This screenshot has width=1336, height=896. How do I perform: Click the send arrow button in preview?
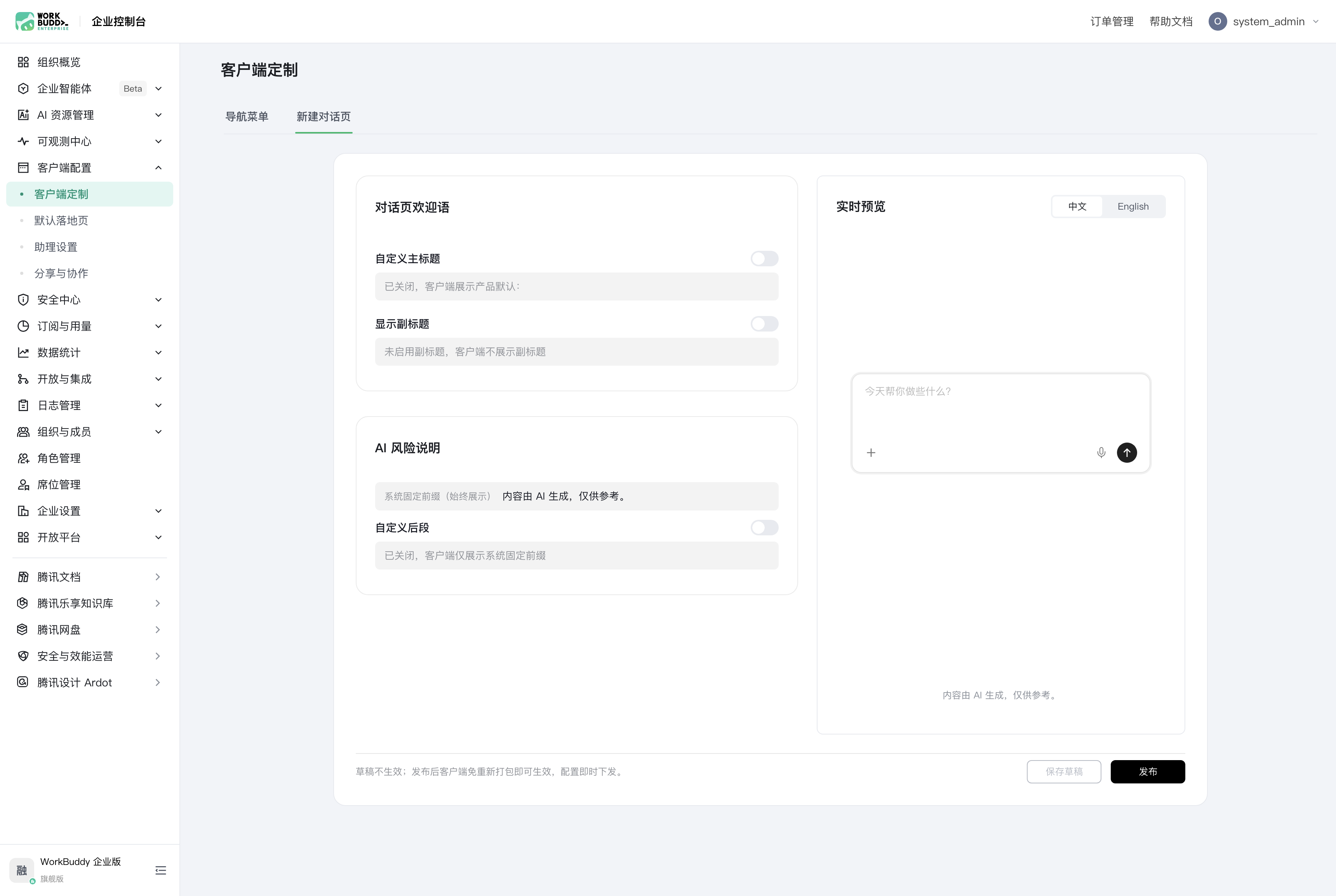[x=1127, y=453]
